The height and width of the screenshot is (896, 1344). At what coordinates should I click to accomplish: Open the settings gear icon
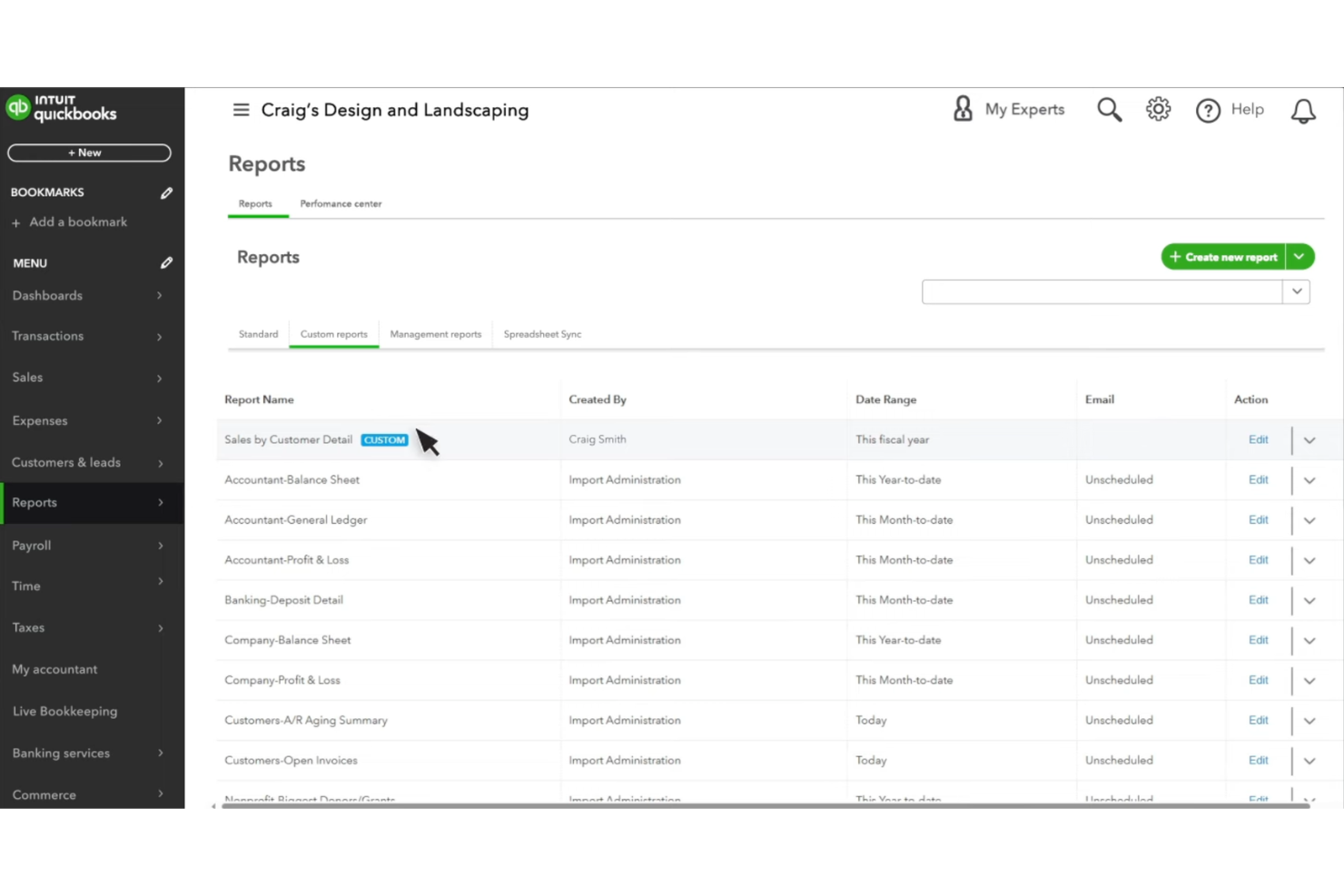1158,108
